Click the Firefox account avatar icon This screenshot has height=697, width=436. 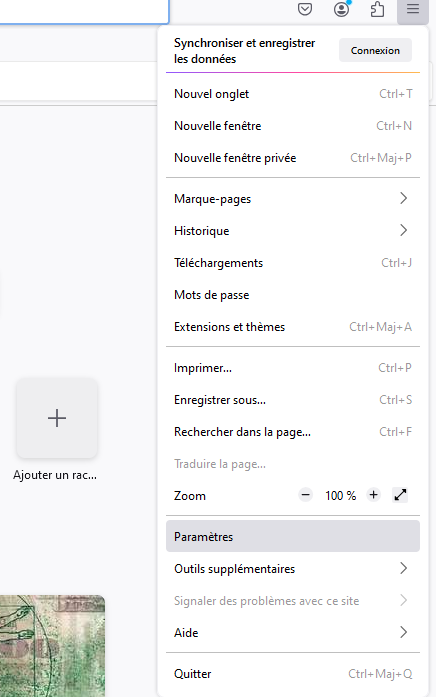coord(341,9)
